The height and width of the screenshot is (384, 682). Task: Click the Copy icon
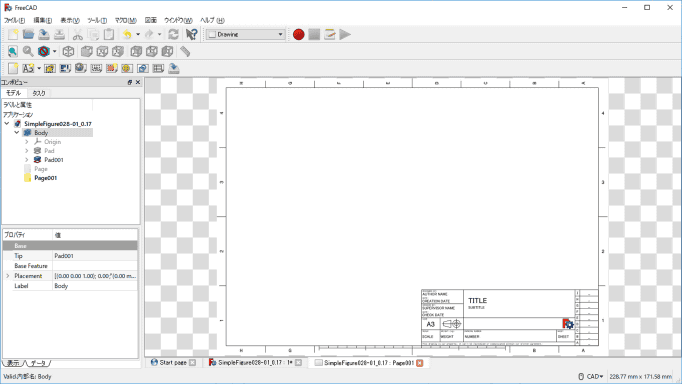93,34
